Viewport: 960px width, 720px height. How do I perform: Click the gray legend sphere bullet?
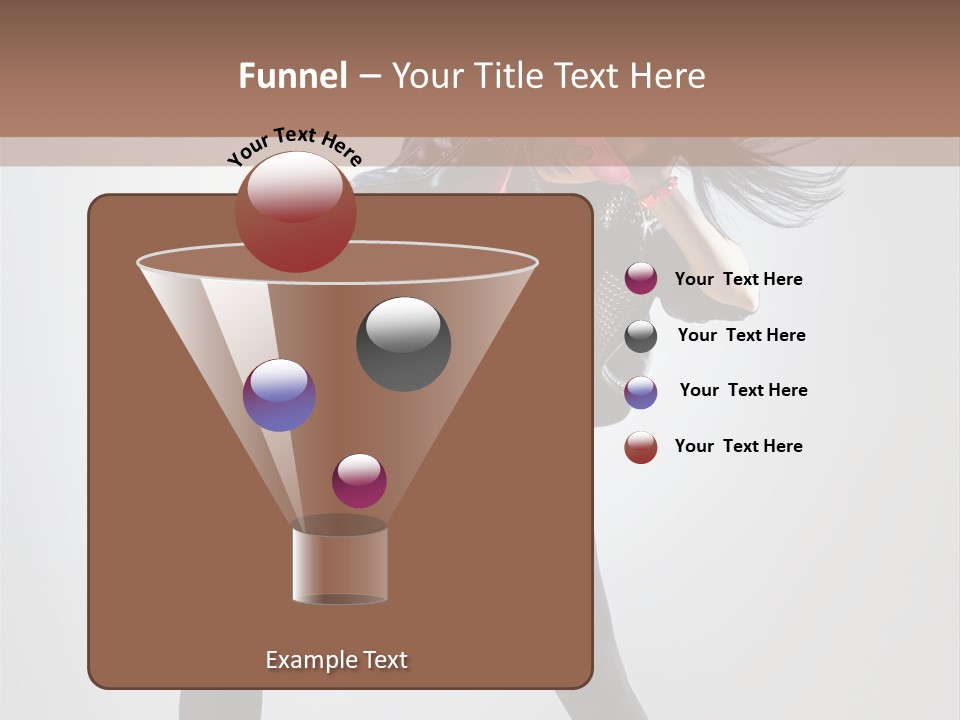point(641,336)
